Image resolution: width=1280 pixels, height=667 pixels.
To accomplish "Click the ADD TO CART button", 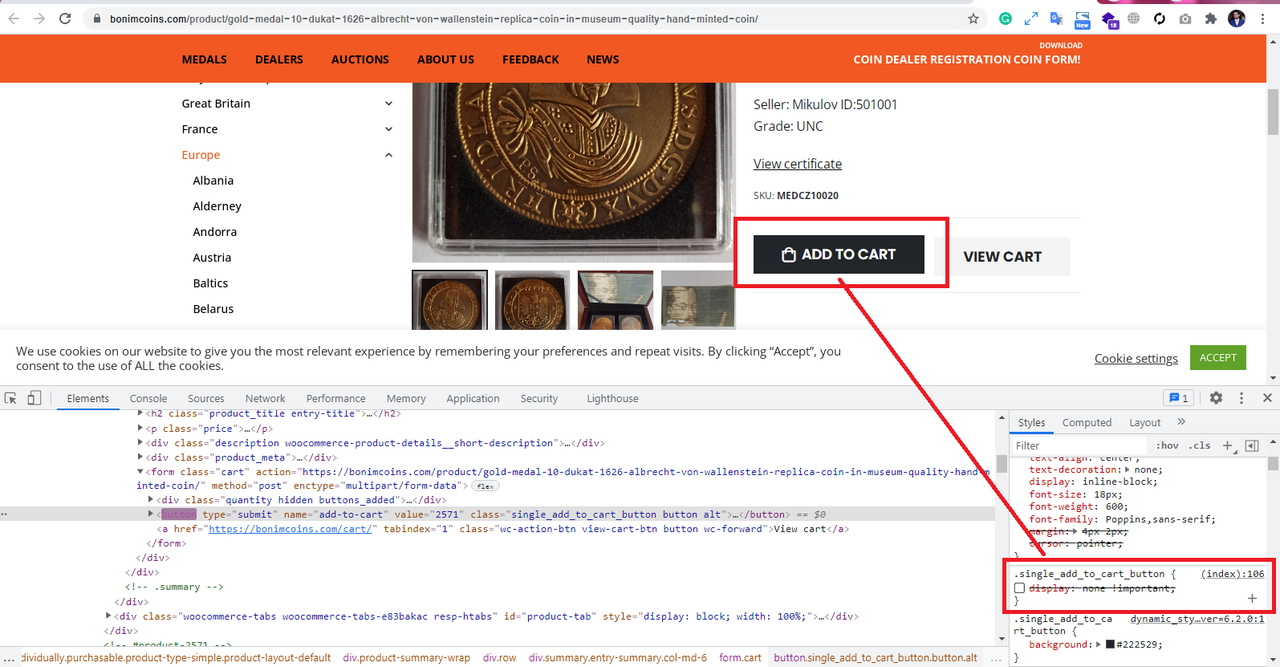I will coord(838,254).
